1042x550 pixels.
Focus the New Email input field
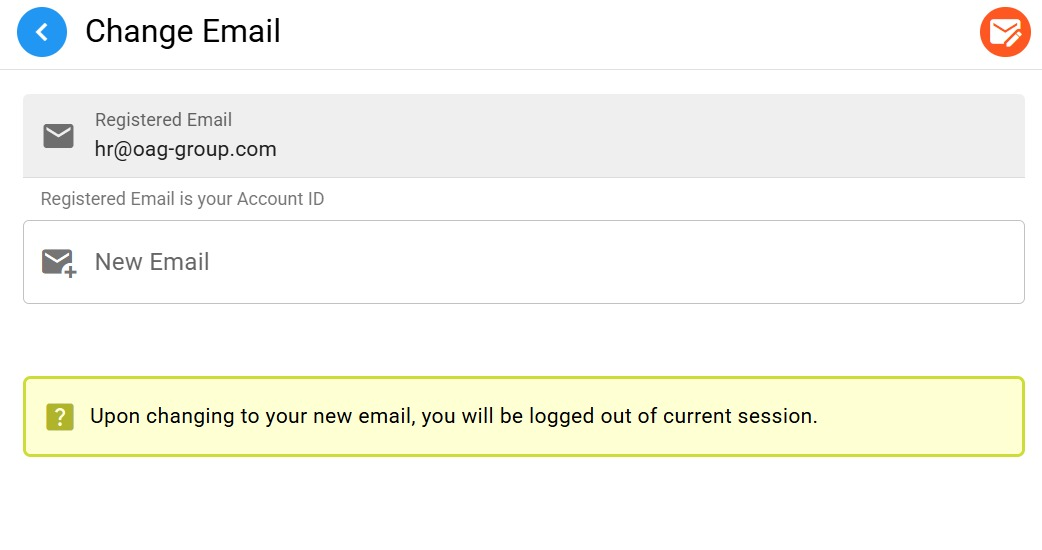coord(560,262)
